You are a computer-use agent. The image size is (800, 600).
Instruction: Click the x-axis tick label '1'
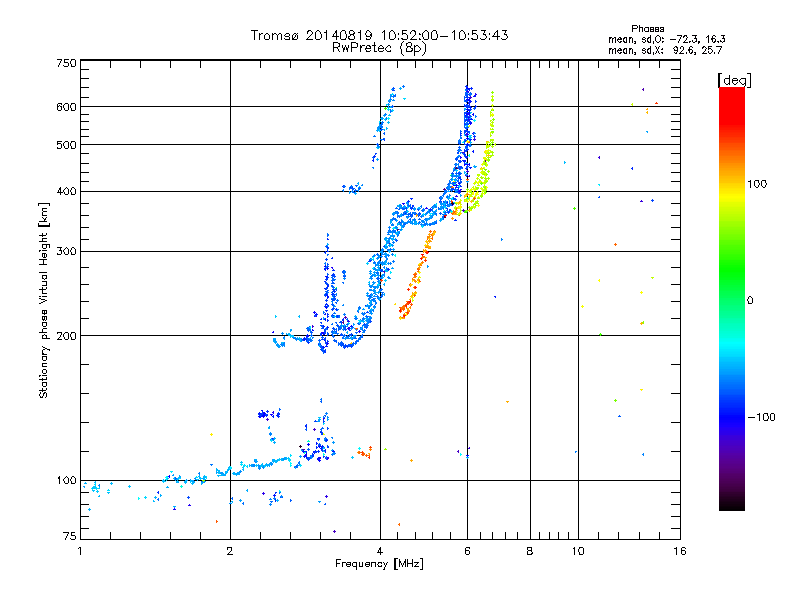coord(80,551)
